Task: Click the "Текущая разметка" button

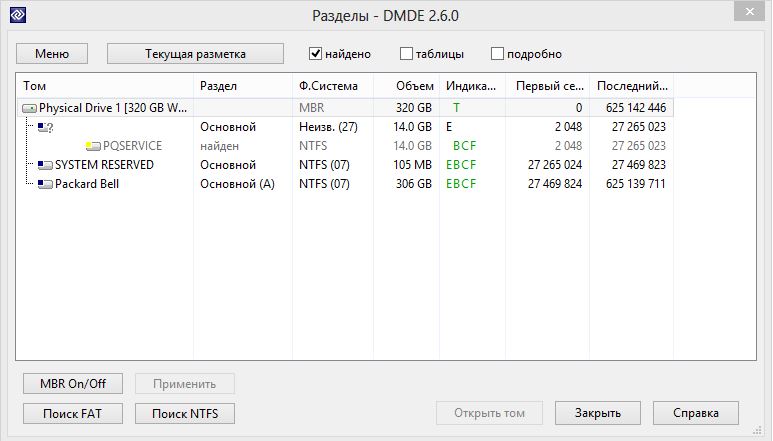Action: [195, 54]
